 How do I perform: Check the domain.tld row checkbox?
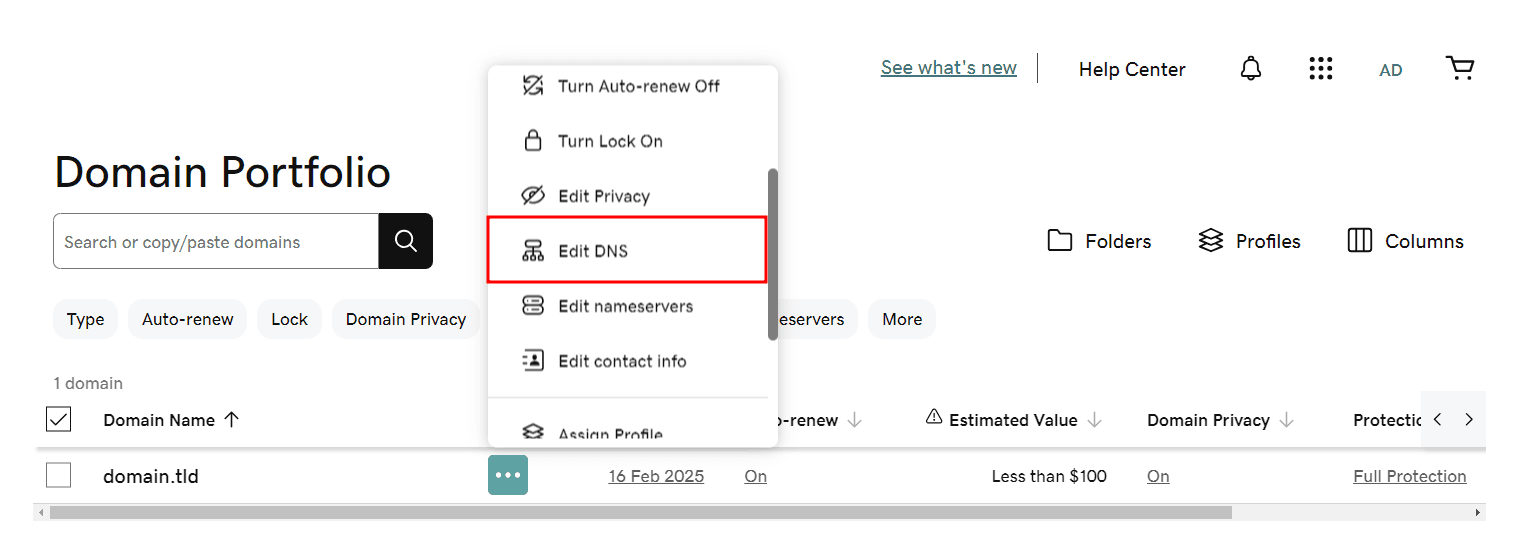[59, 475]
